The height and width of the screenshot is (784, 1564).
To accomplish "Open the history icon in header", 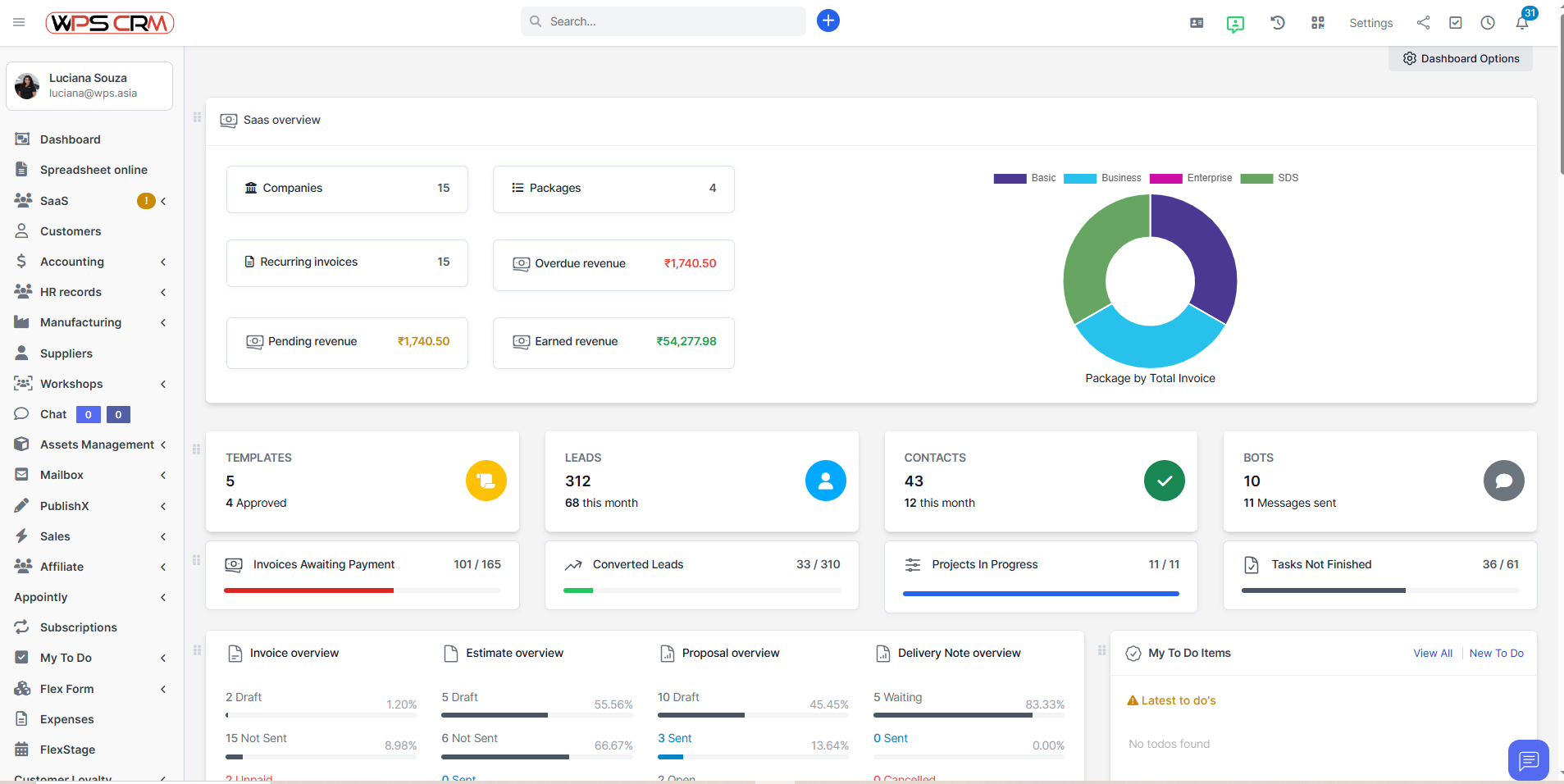I will 1278,23.
